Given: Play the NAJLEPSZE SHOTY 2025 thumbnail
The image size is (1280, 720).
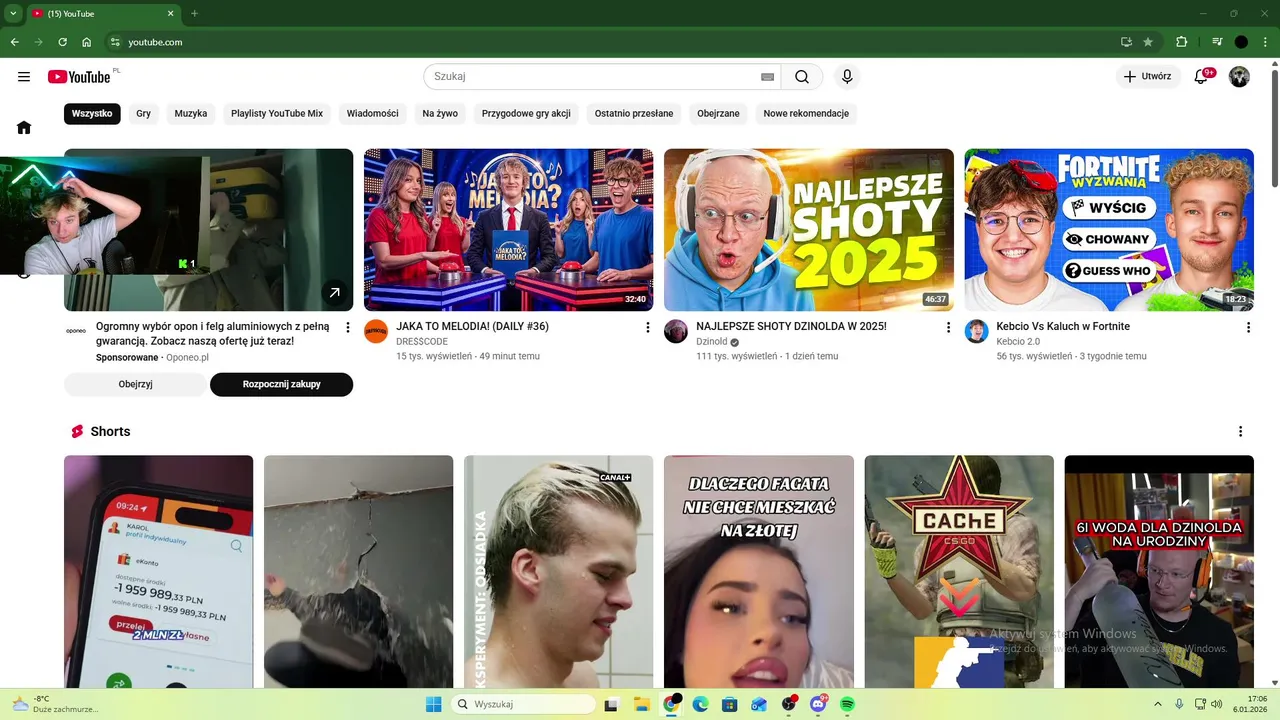Looking at the screenshot, I should point(809,230).
